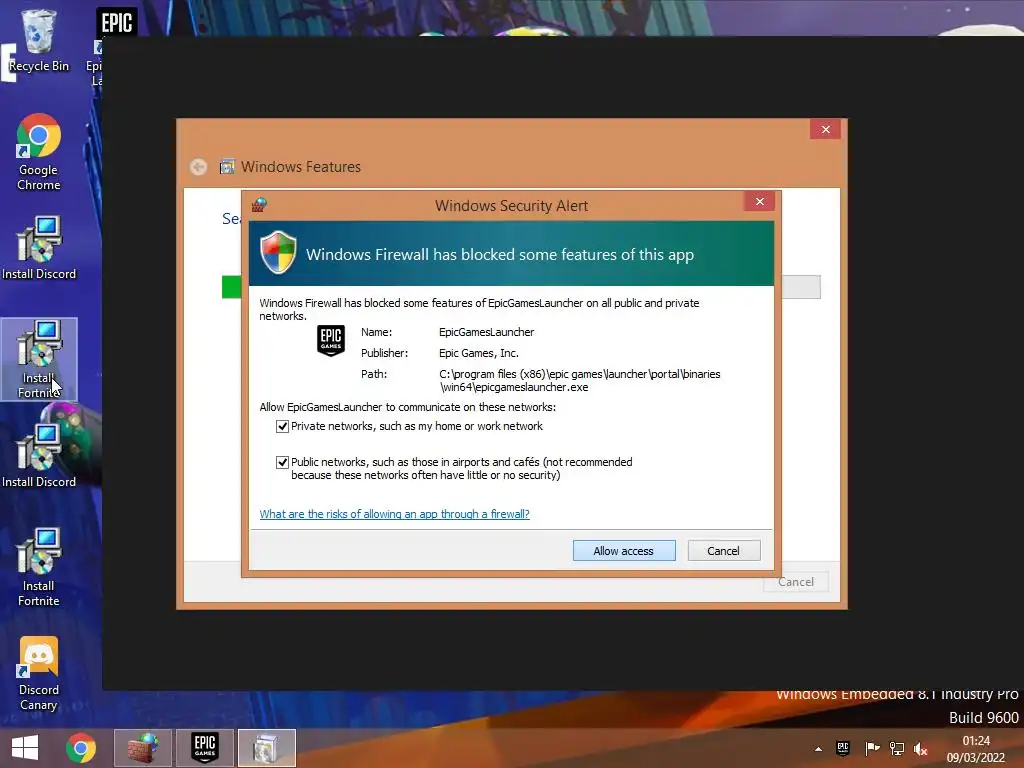Open Discord Canary desktop shortcut
1024x768 pixels.
coord(39,673)
